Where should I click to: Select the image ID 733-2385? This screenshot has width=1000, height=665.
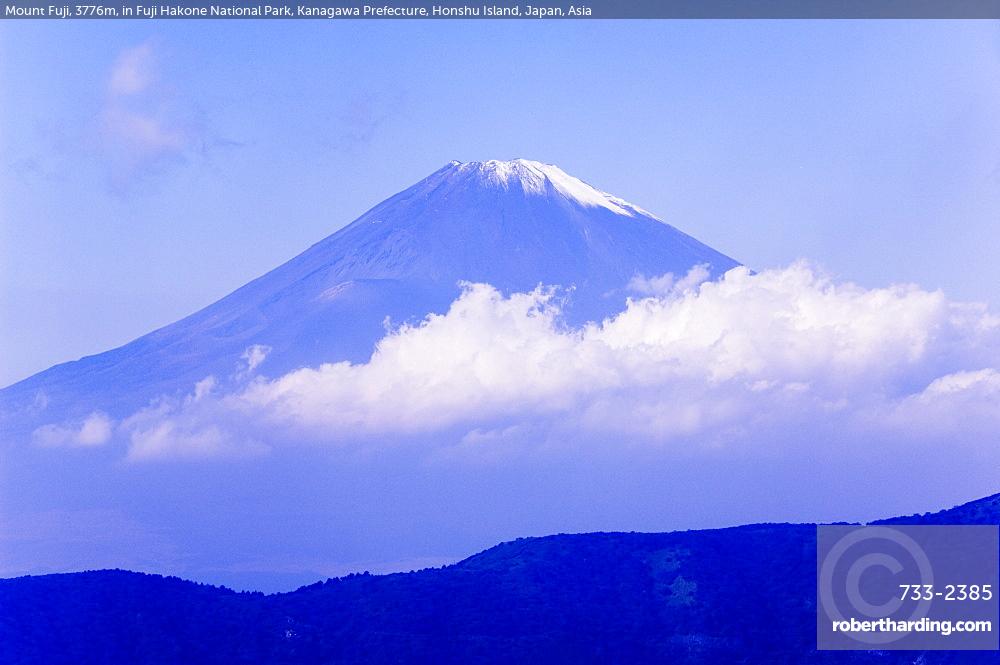945,593
